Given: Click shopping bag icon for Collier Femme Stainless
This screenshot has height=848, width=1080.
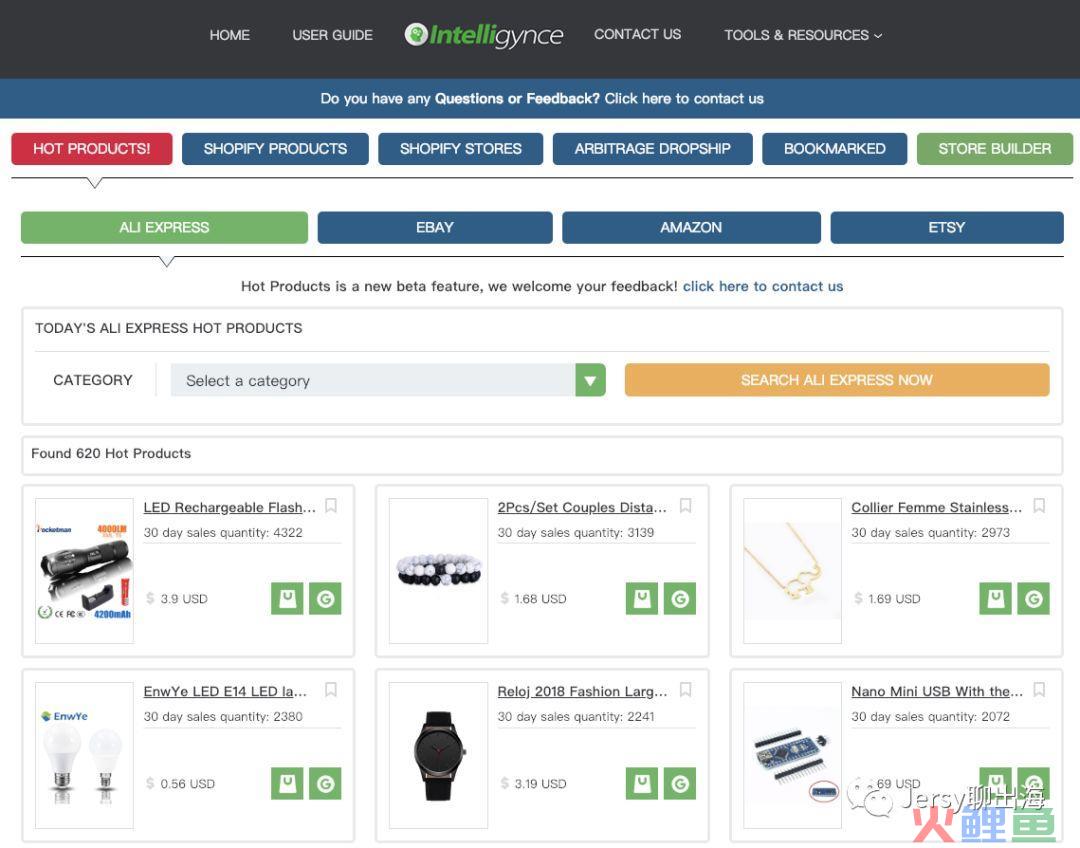Looking at the screenshot, I should 996,599.
